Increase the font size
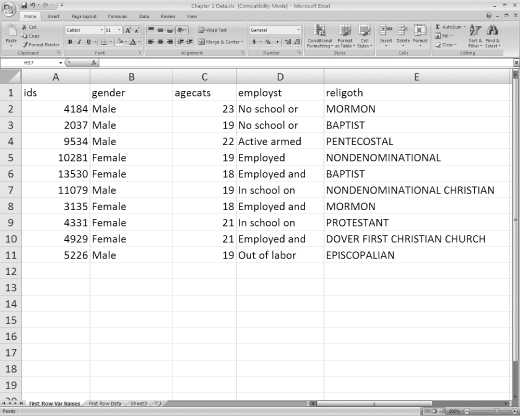520x416 pixels. coord(128,30)
